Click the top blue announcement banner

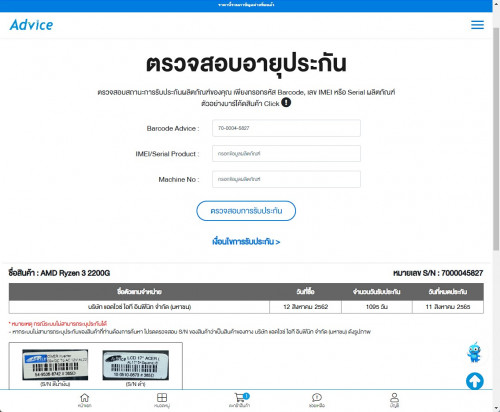[246, 6]
